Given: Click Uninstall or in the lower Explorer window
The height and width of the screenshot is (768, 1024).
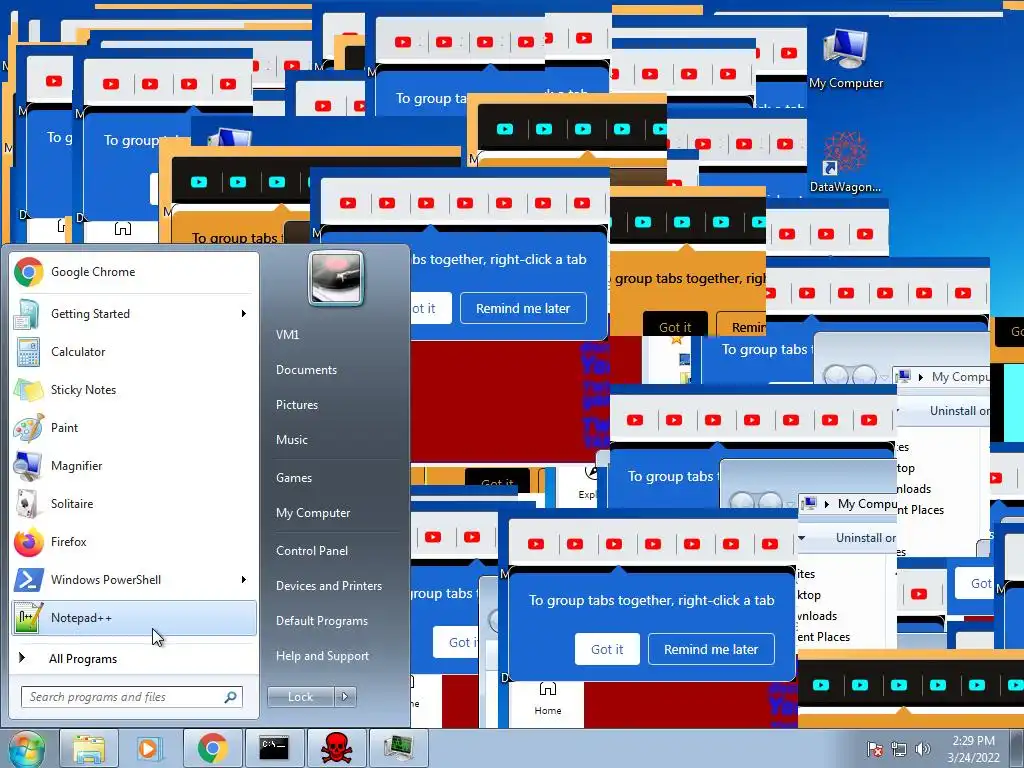Looking at the screenshot, I should pyautogui.click(x=865, y=537).
